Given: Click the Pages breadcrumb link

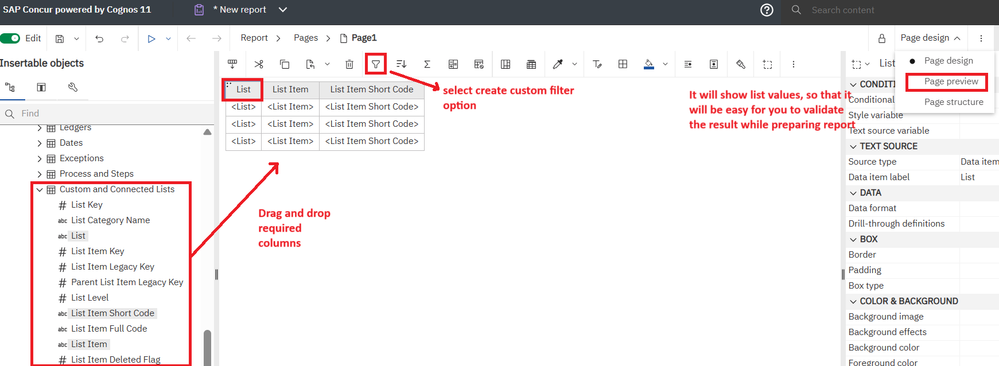Looking at the screenshot, I should click(x=305, y=38).
